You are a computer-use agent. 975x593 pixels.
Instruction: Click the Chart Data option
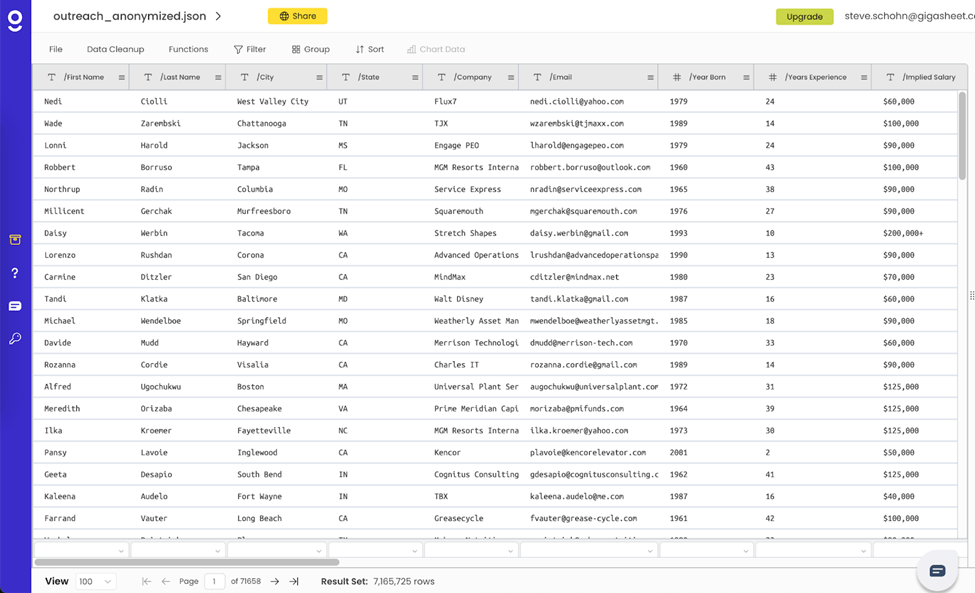[x=436, y=49]
